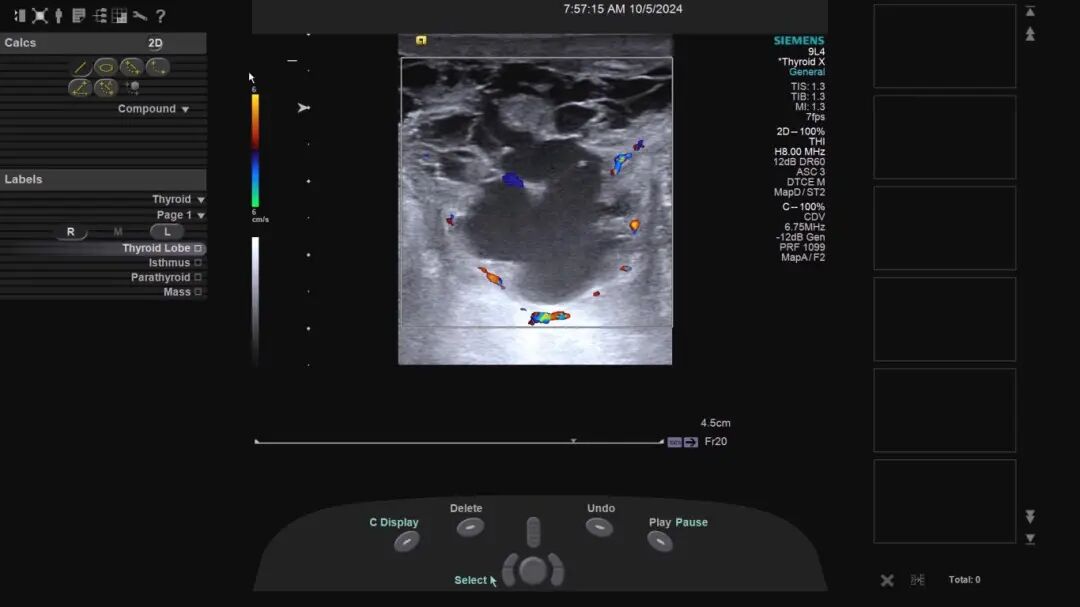Click the left trackball side key
The height and width of the screenshot is (607, 1080).
pos(510,569)
